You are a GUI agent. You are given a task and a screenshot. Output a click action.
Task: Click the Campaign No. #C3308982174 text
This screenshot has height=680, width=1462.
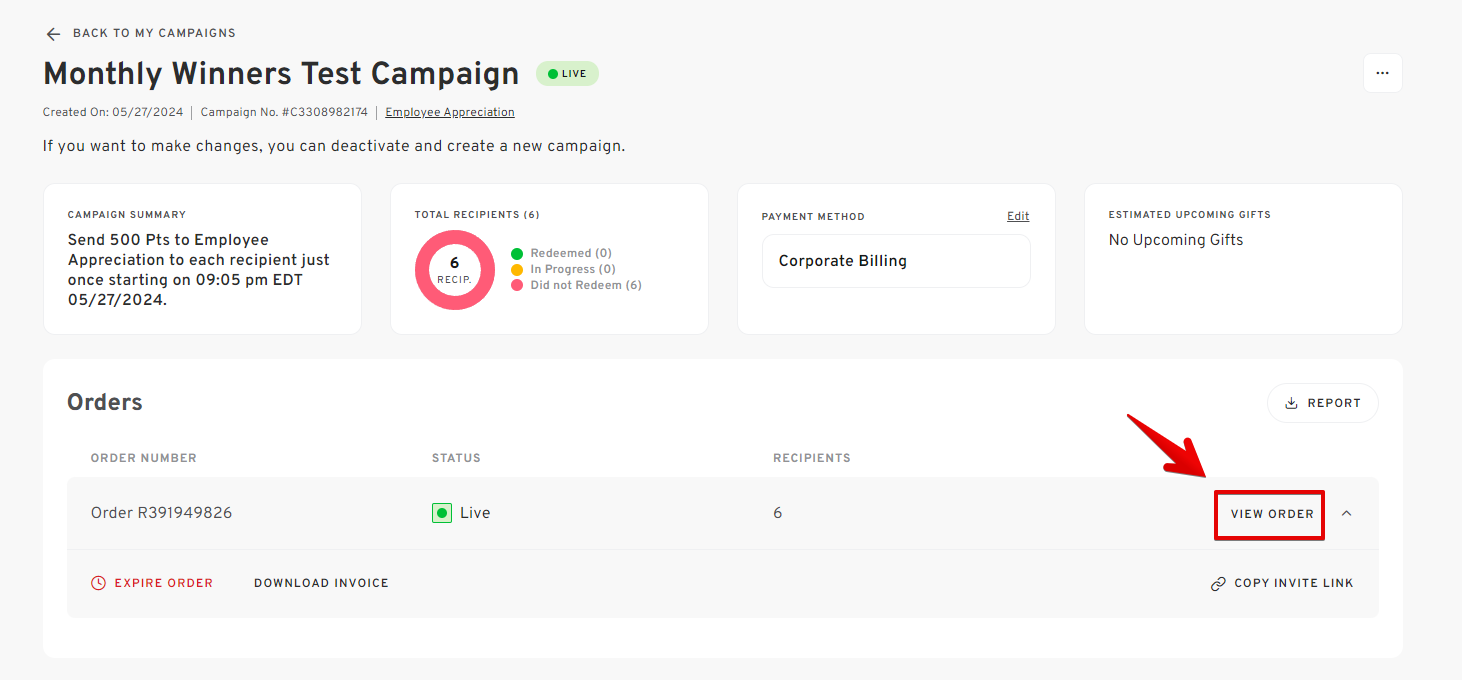[x=284, y=113]
